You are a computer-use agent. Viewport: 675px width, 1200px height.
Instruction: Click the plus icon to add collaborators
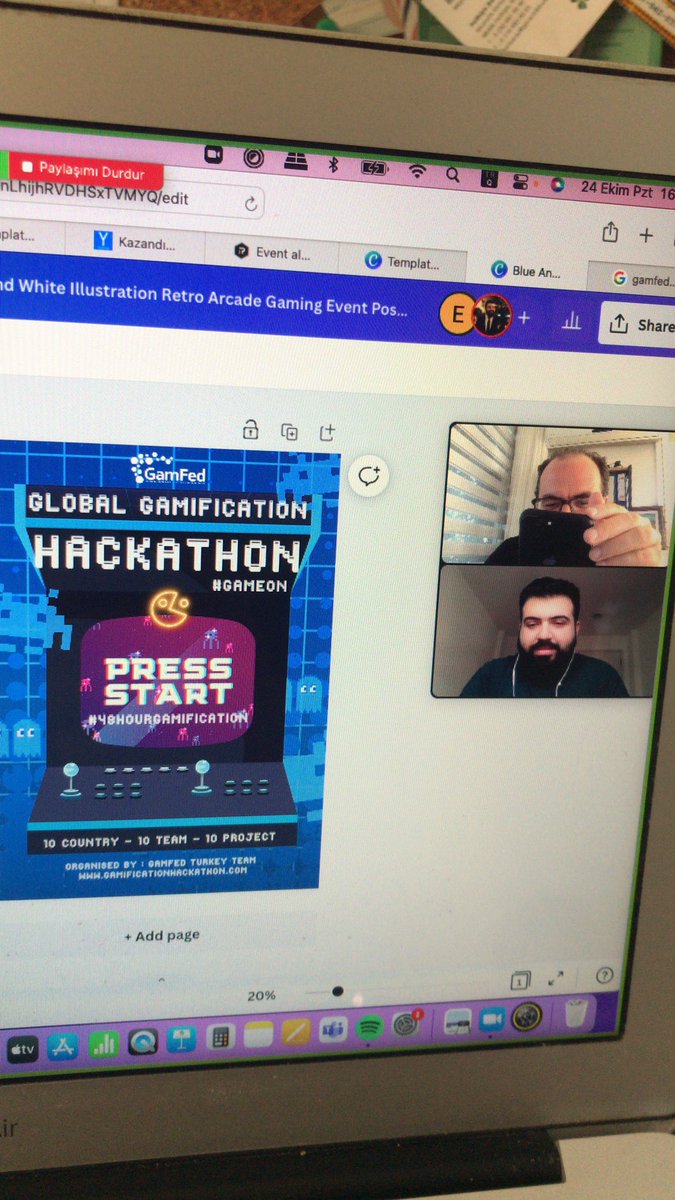pyautogui.click(x=524, y=318)
